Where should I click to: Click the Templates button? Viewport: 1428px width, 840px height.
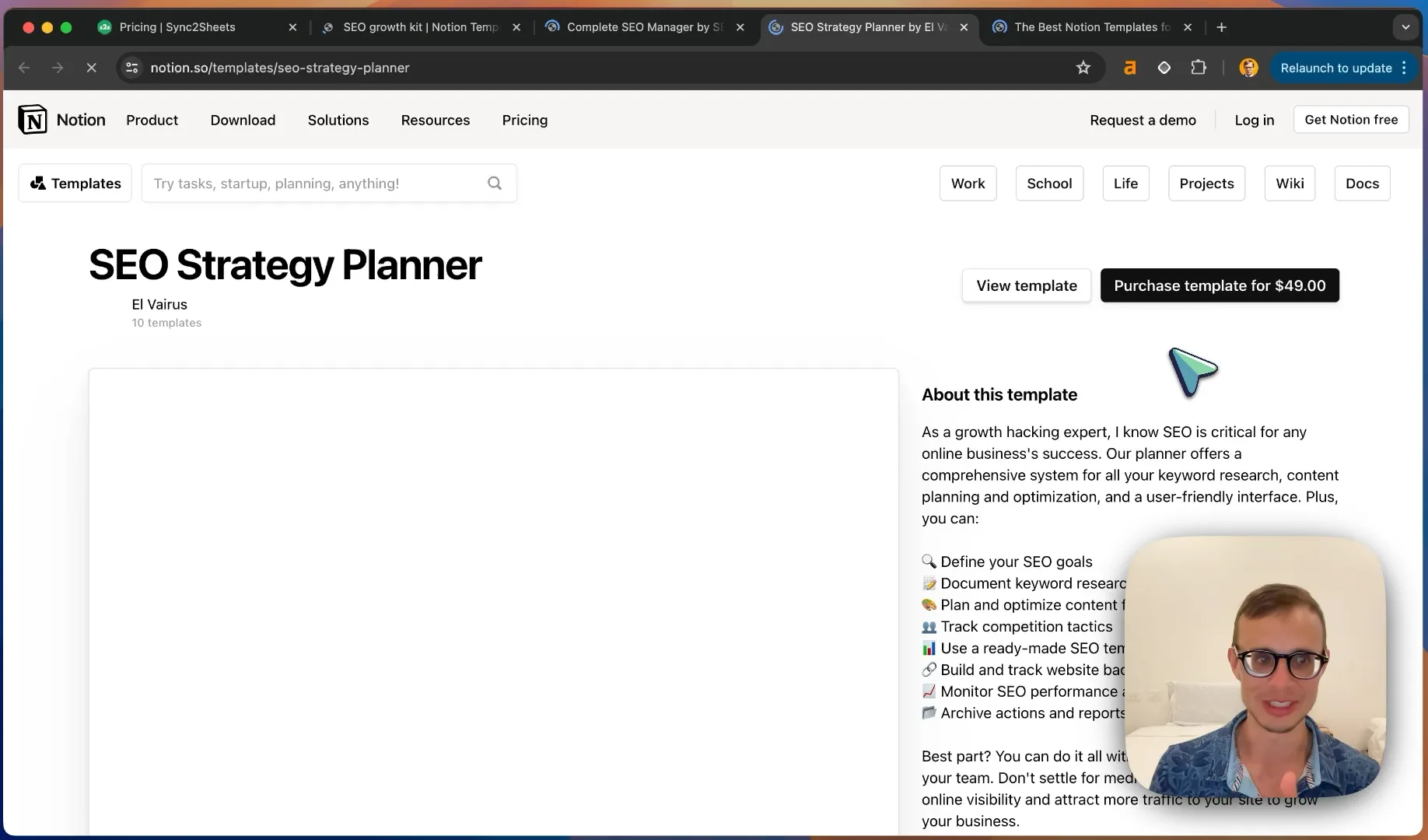point(75,184)
